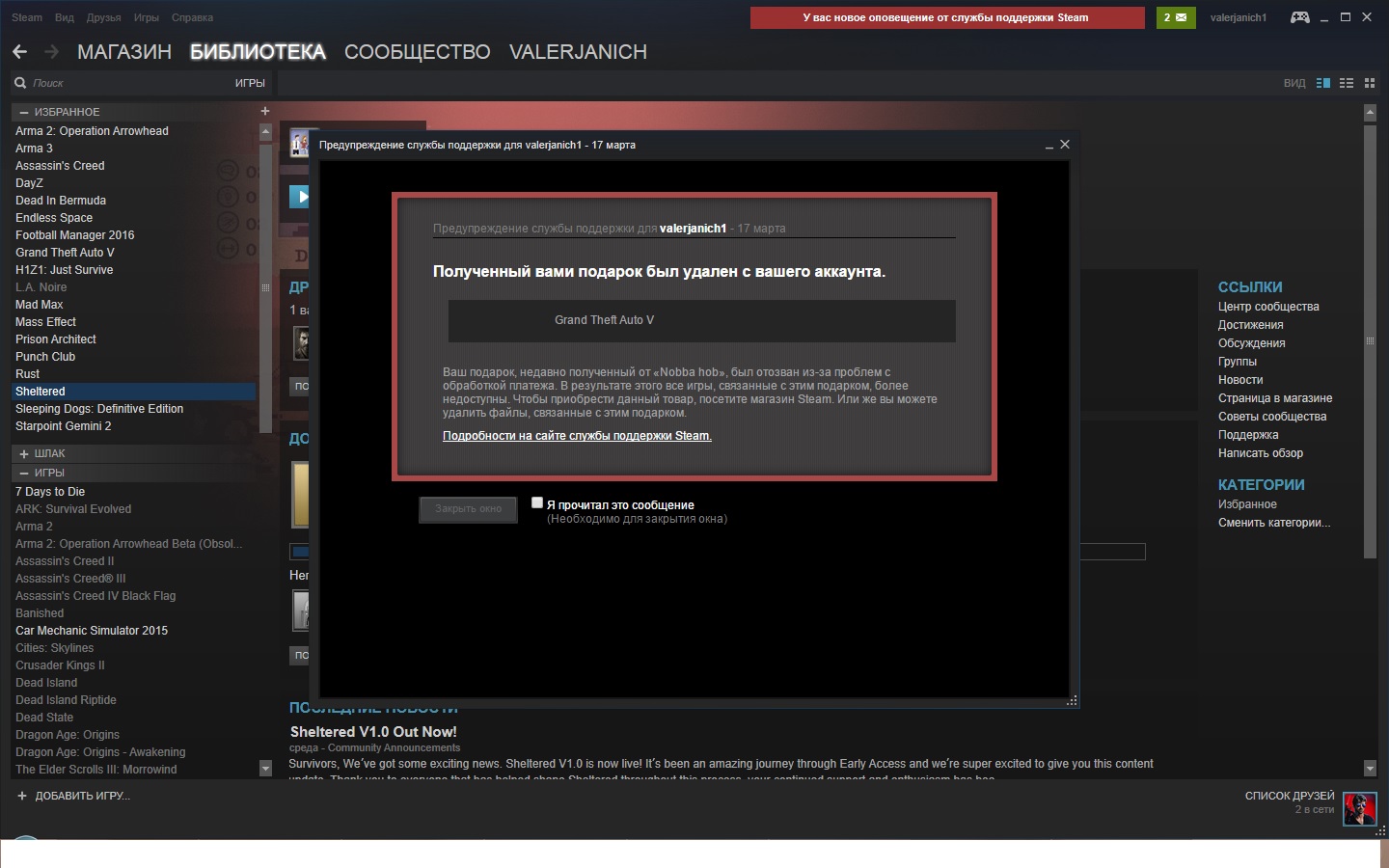Open Обсуждения link
1389x868 pixels.
(x=1251, y=343)
